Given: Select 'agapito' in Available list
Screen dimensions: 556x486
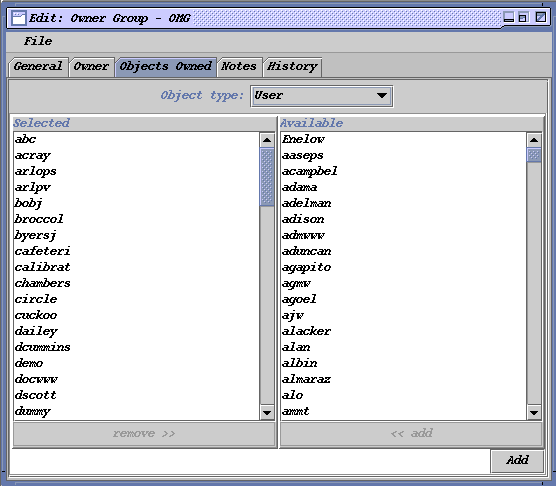Looking at the screenshot, I should 404,267.
